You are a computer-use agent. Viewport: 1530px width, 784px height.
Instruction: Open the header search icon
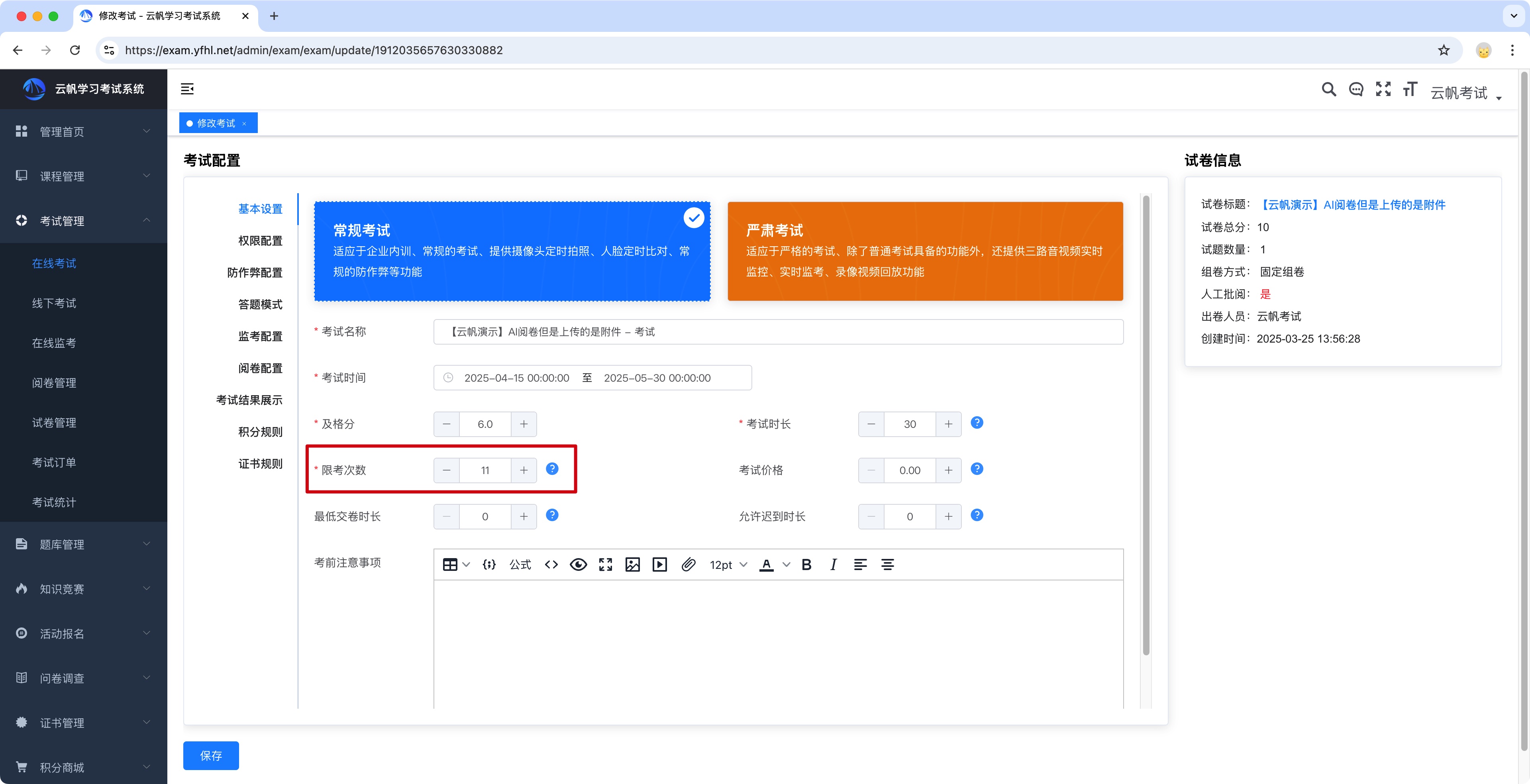[1329, 90]
